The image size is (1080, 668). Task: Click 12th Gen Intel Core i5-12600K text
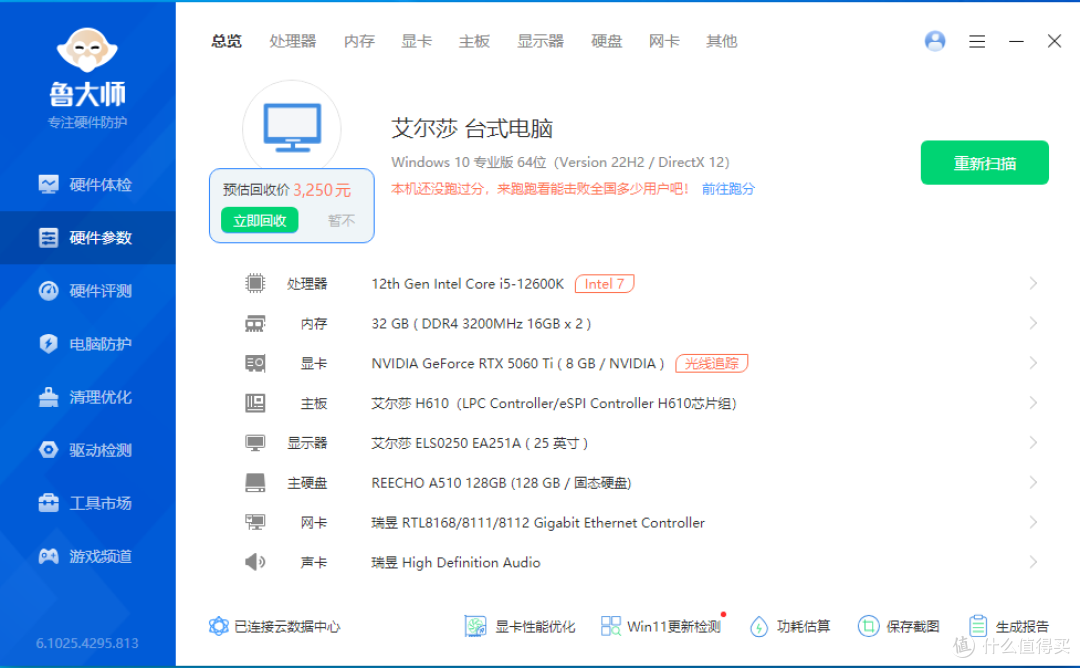pos(468,284)
